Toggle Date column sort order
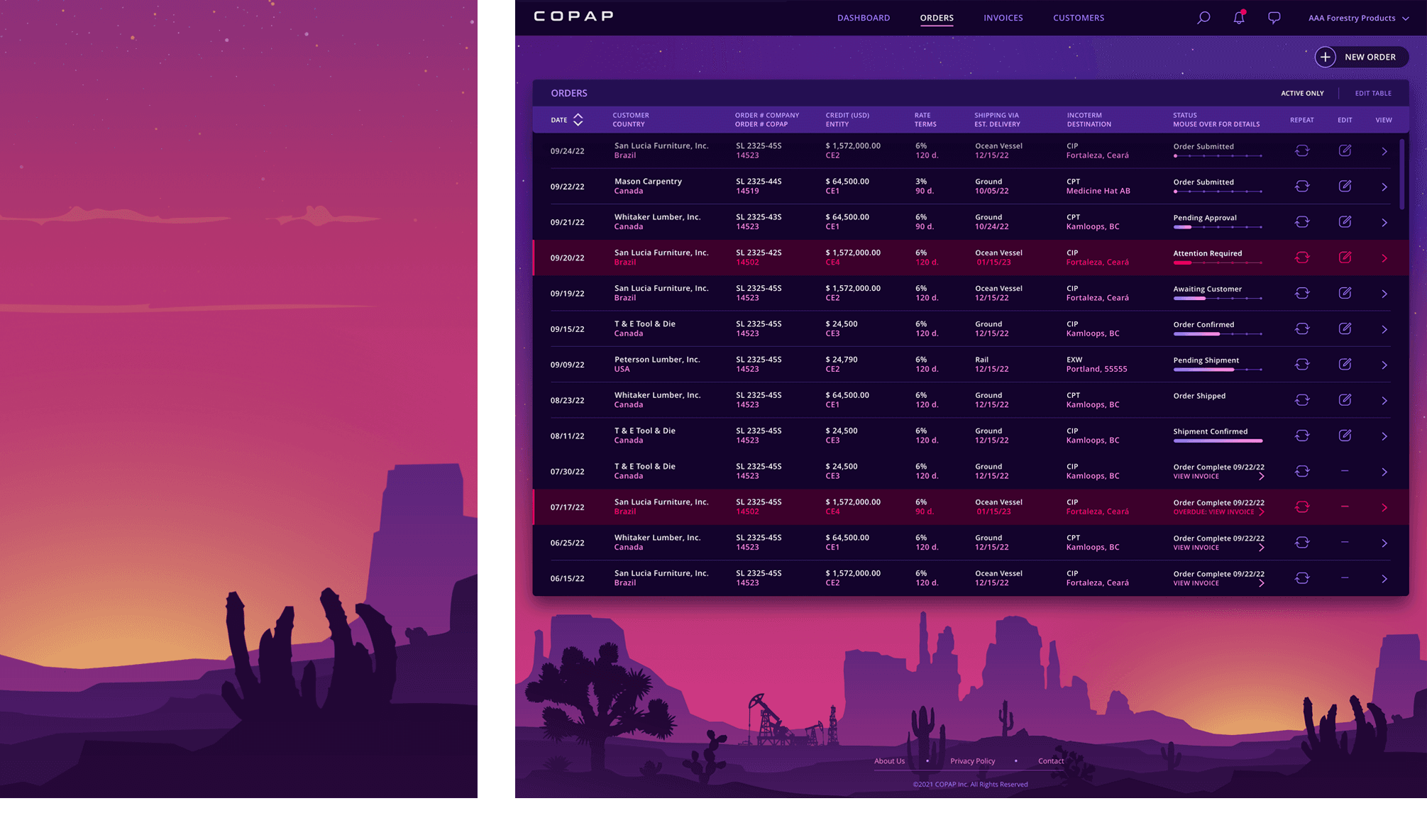Screen dimensions: 1427x840 [x=578, y=120]
